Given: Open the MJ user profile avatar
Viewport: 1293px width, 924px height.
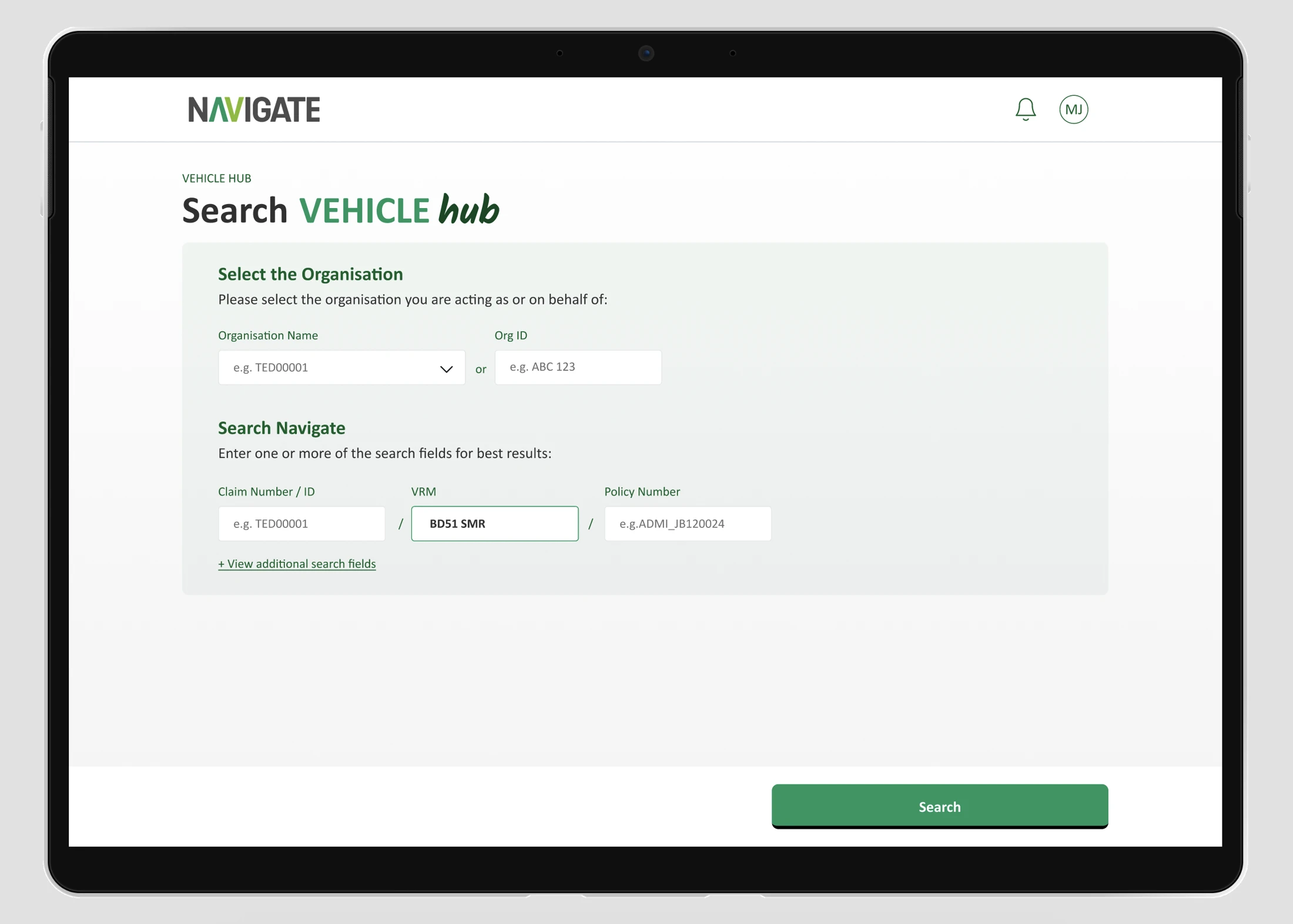Looking at the screenshot, I should [x=1073, y=109].
